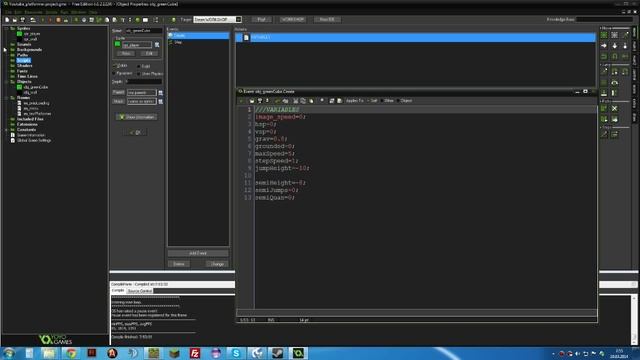The height and width of the screenshot is (360, 640).
Task: Open the Included Files folder
Action: tap(30, 119)
